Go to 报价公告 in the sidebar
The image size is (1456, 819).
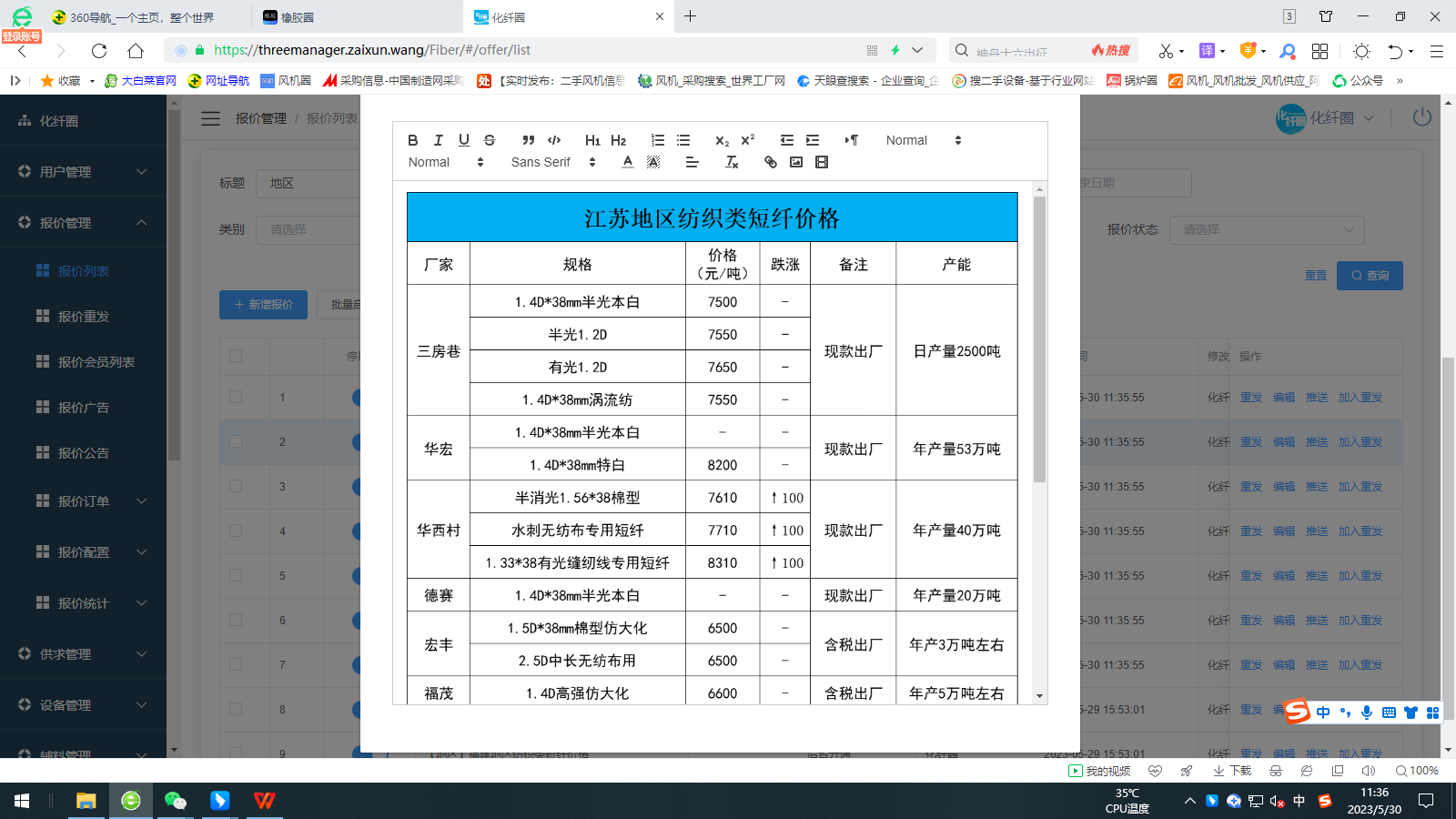83,453
